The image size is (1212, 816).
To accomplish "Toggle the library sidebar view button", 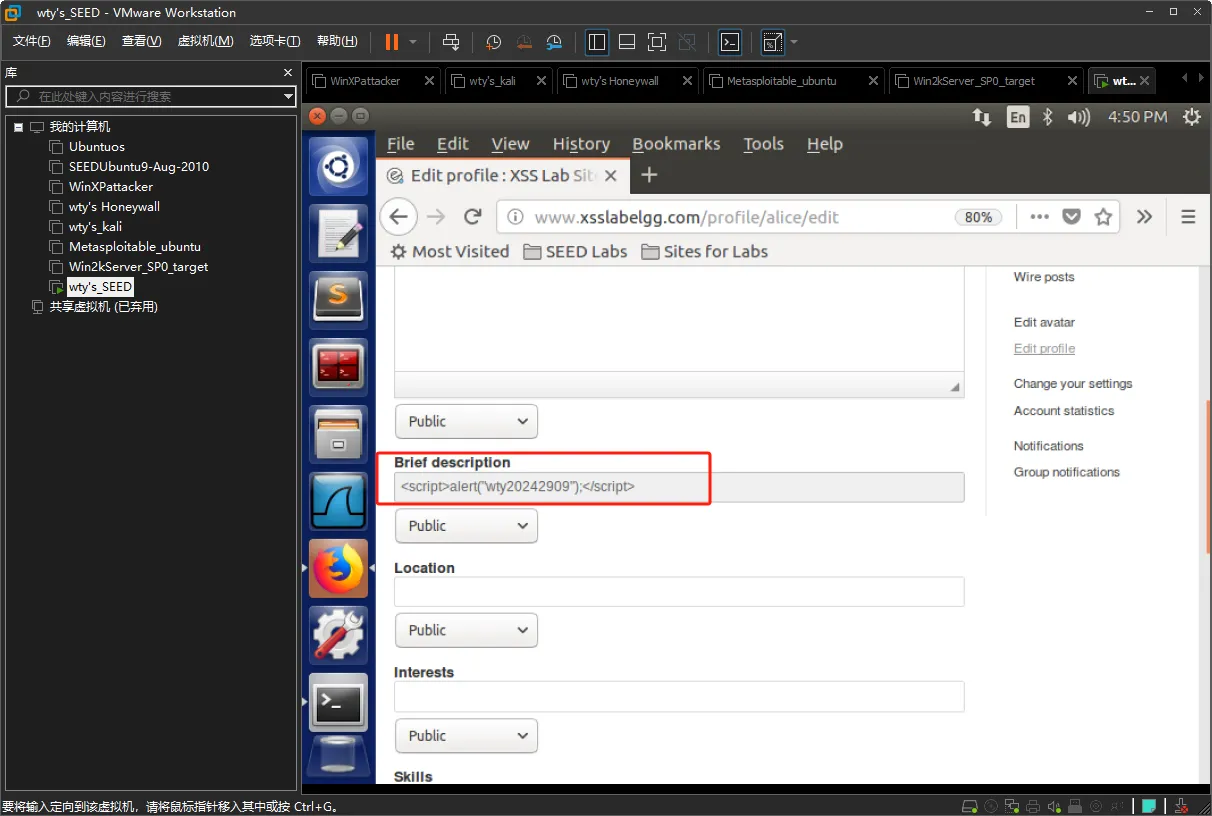I will 597,42.
